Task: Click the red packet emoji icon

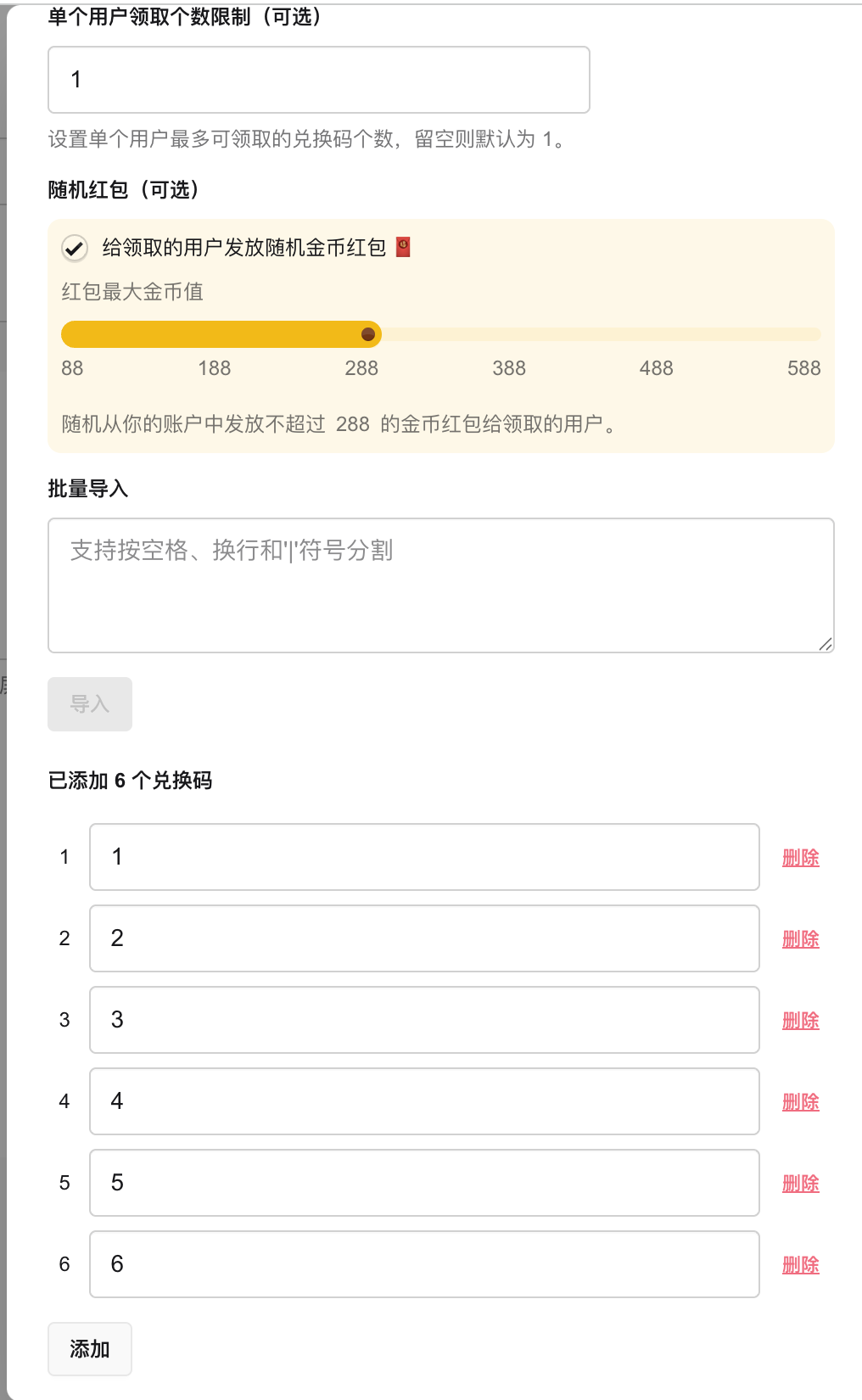Action: coord(404,247)
